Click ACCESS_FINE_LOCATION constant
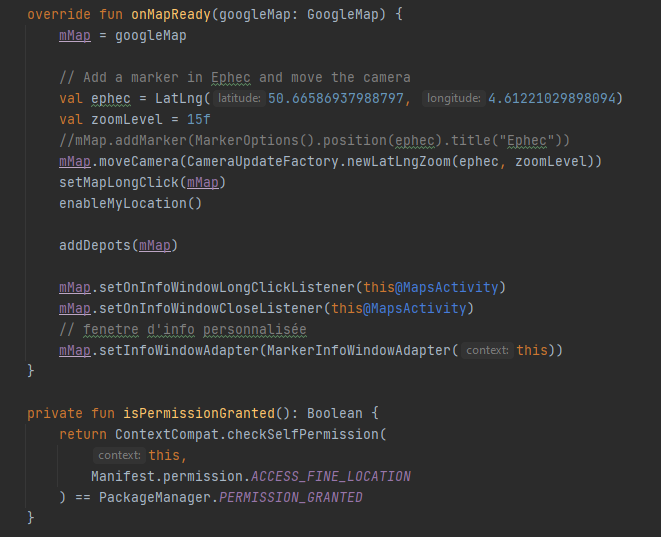This screenshot has width=661, height=537. point(330,477)
